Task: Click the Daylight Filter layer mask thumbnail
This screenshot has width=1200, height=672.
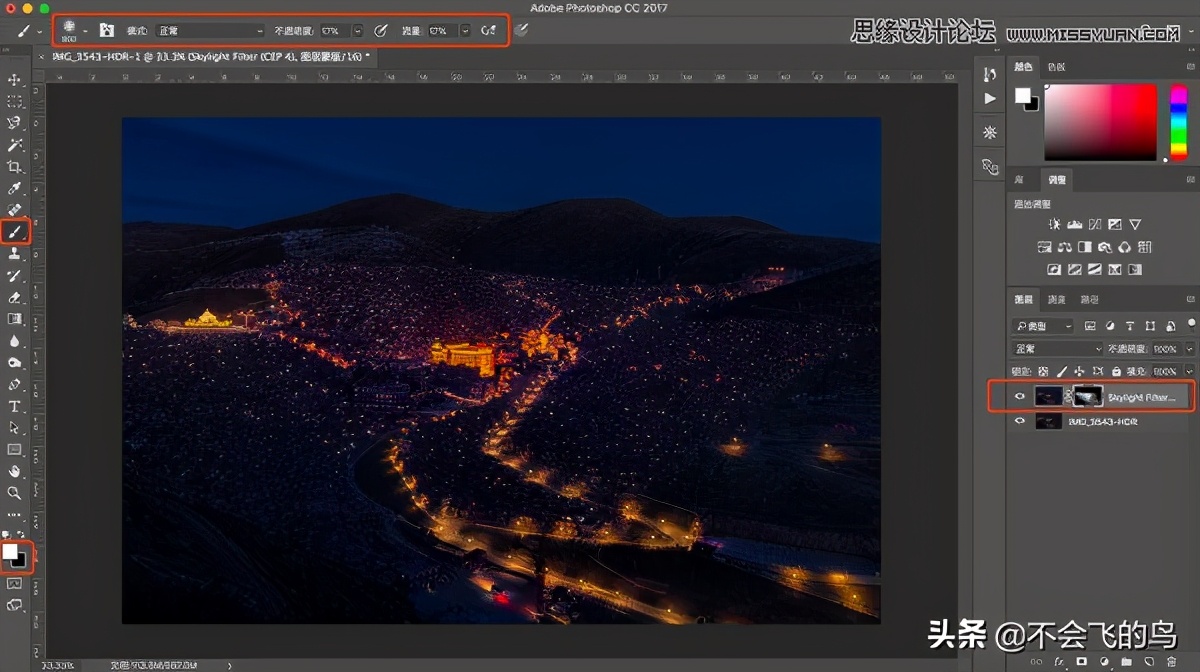Action: pos(1088,396)
